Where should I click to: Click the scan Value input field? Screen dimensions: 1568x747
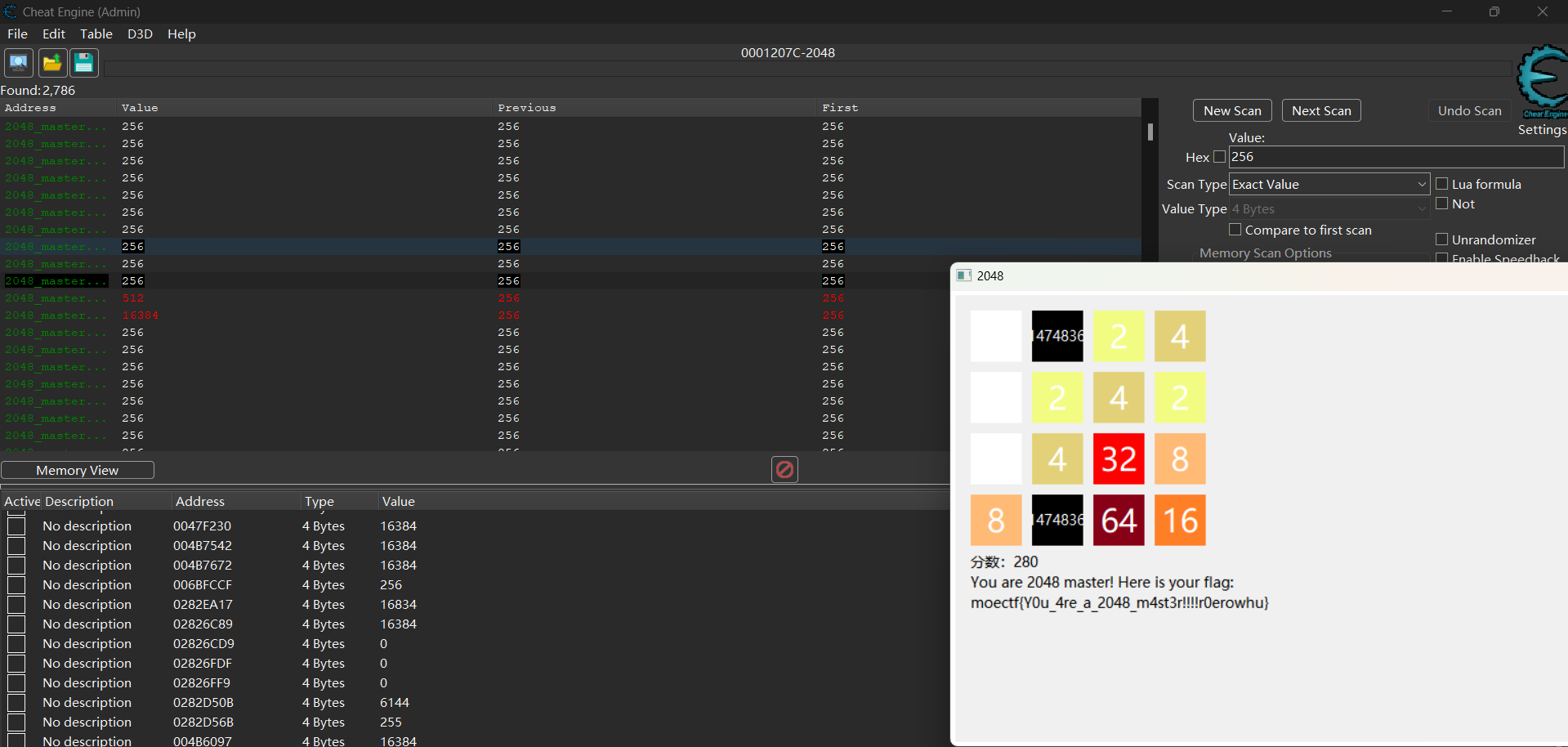coord(1396,157)
